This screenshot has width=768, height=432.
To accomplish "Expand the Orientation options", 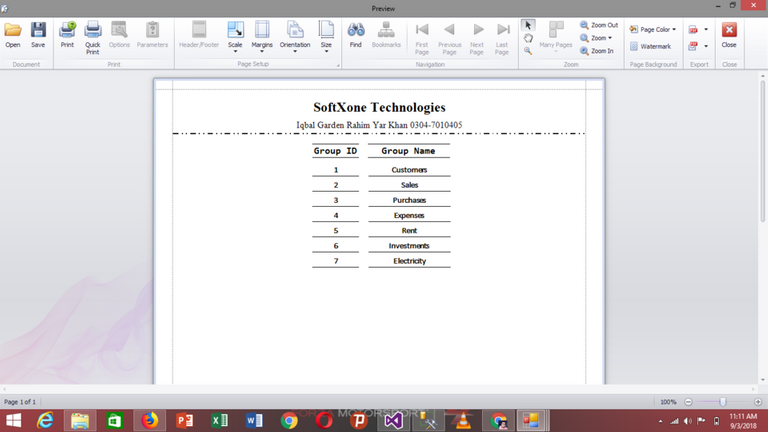I will tap(295, 36).
